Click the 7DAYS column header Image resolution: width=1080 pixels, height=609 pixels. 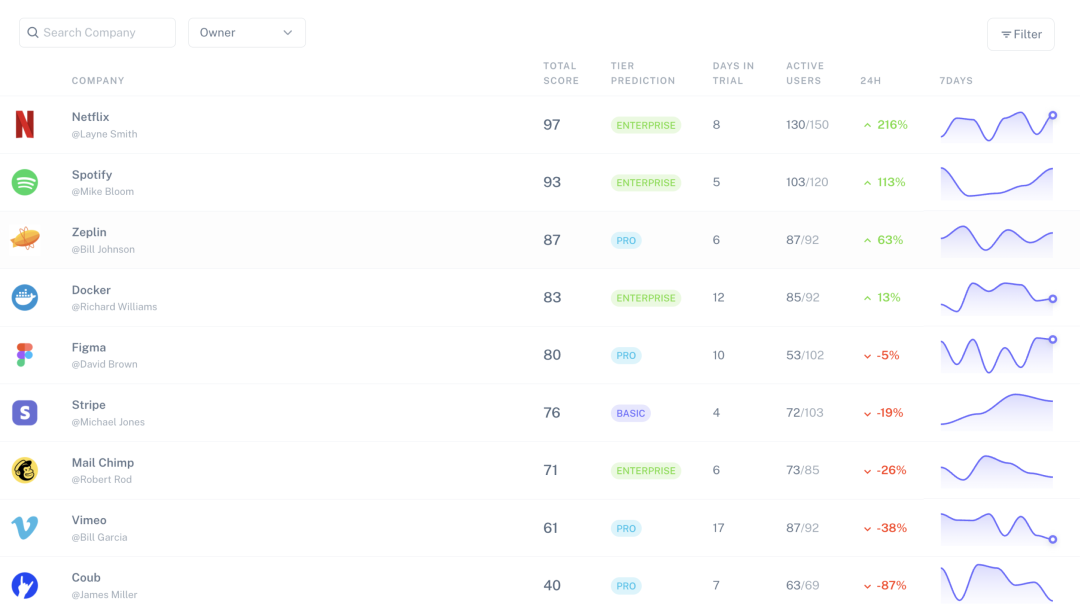[956, 81]
